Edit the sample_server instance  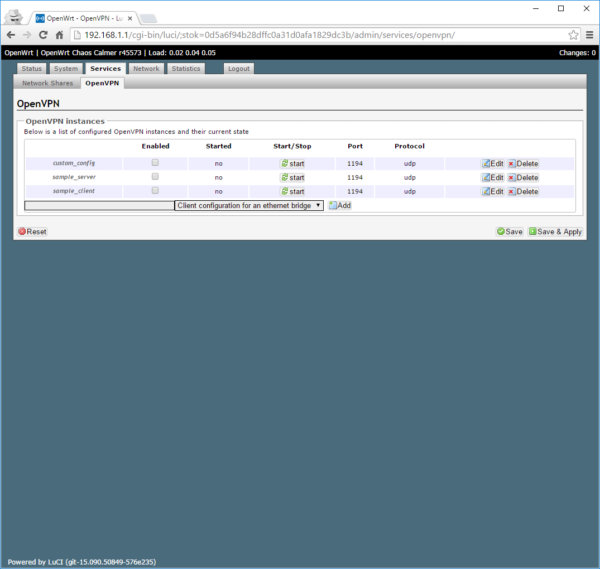(492, 177)
